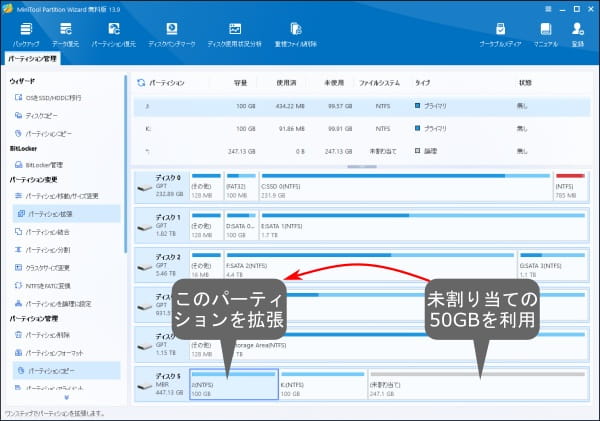Select the J: partition row in table
The width and height of the screenshot is (600, 421).
(x=362, y=106)
